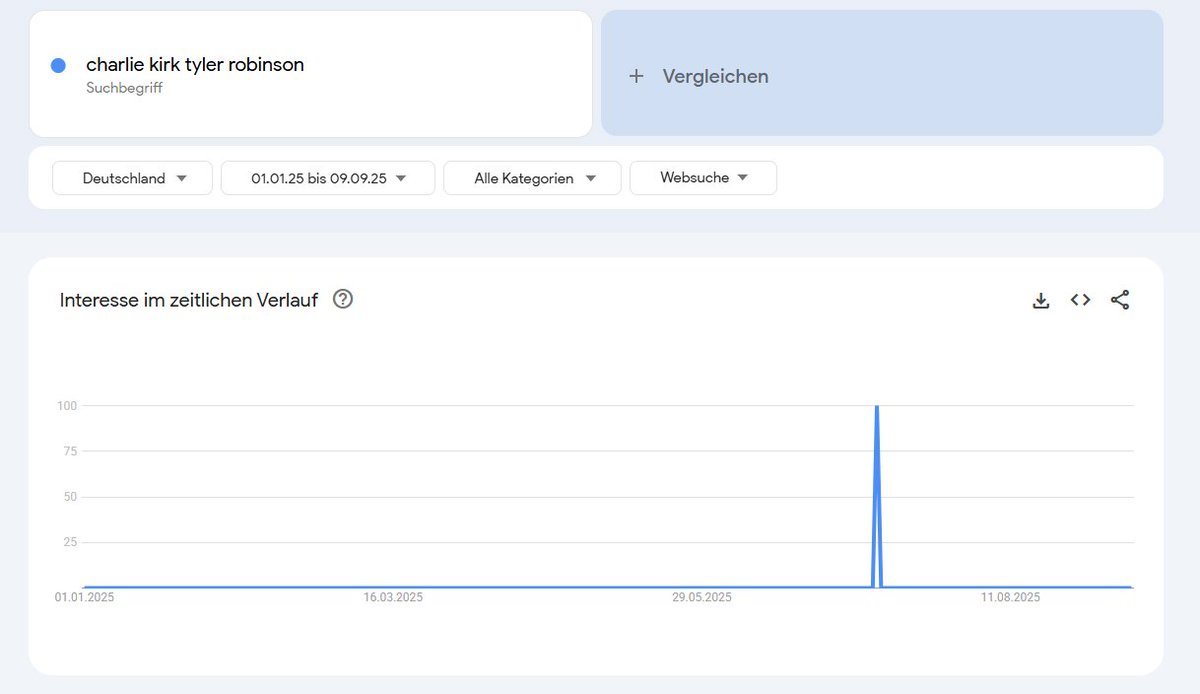Edit search term charlie kirk tyler robinson
1200x694 pixels.
[x=195, y=64]
